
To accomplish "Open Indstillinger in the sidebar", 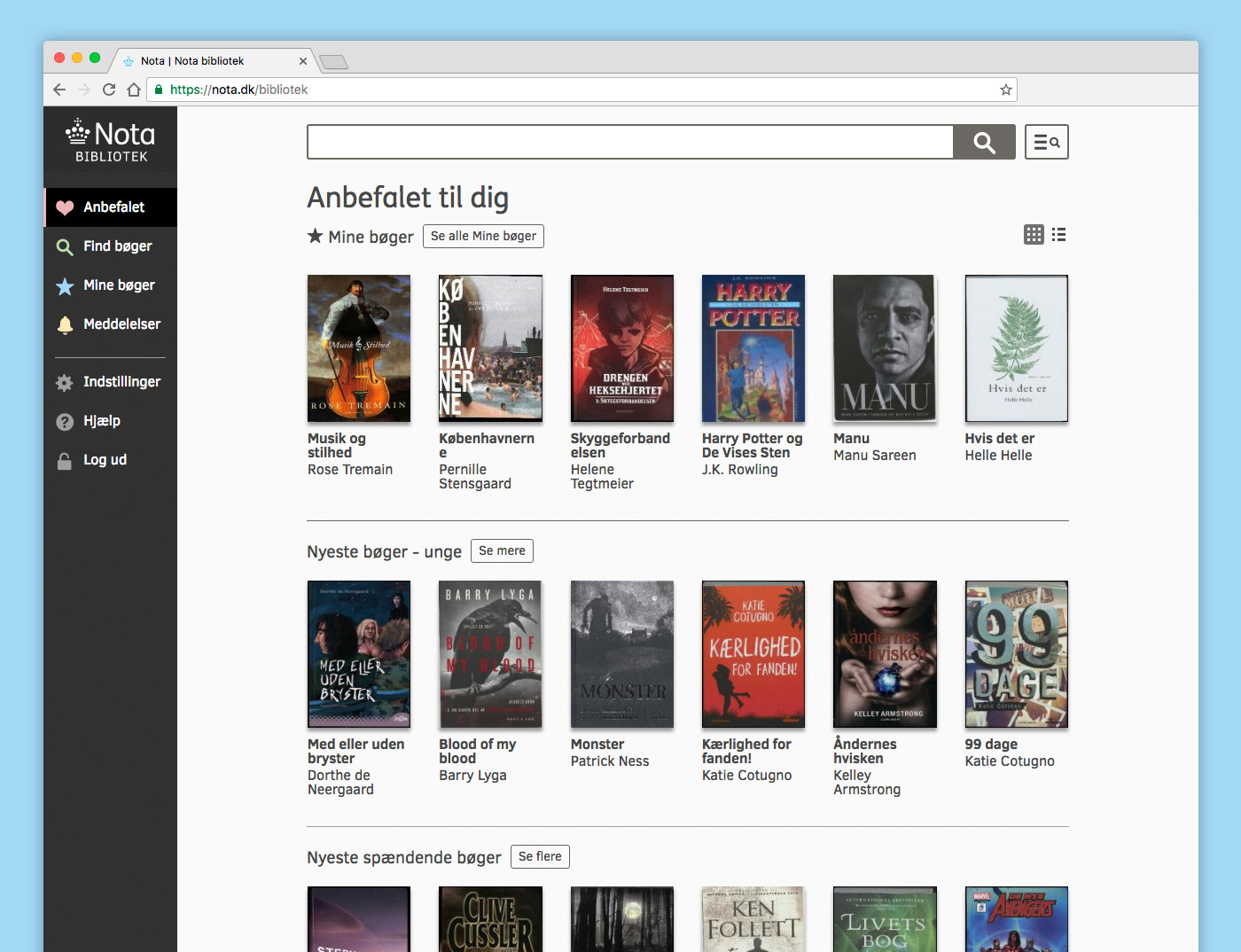I will click(111, 382).
